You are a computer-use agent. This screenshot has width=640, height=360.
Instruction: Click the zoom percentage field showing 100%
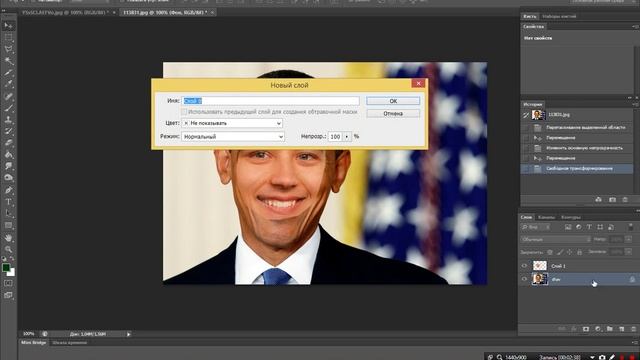coord(29,334)
